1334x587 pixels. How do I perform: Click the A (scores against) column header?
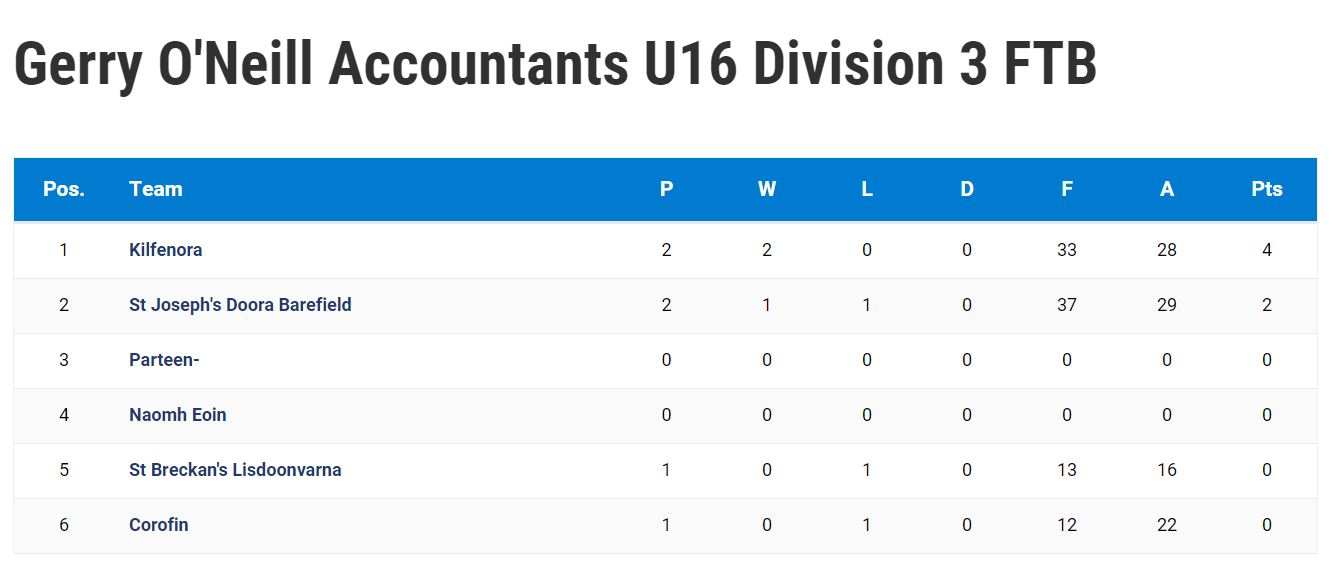point(1167,189)
